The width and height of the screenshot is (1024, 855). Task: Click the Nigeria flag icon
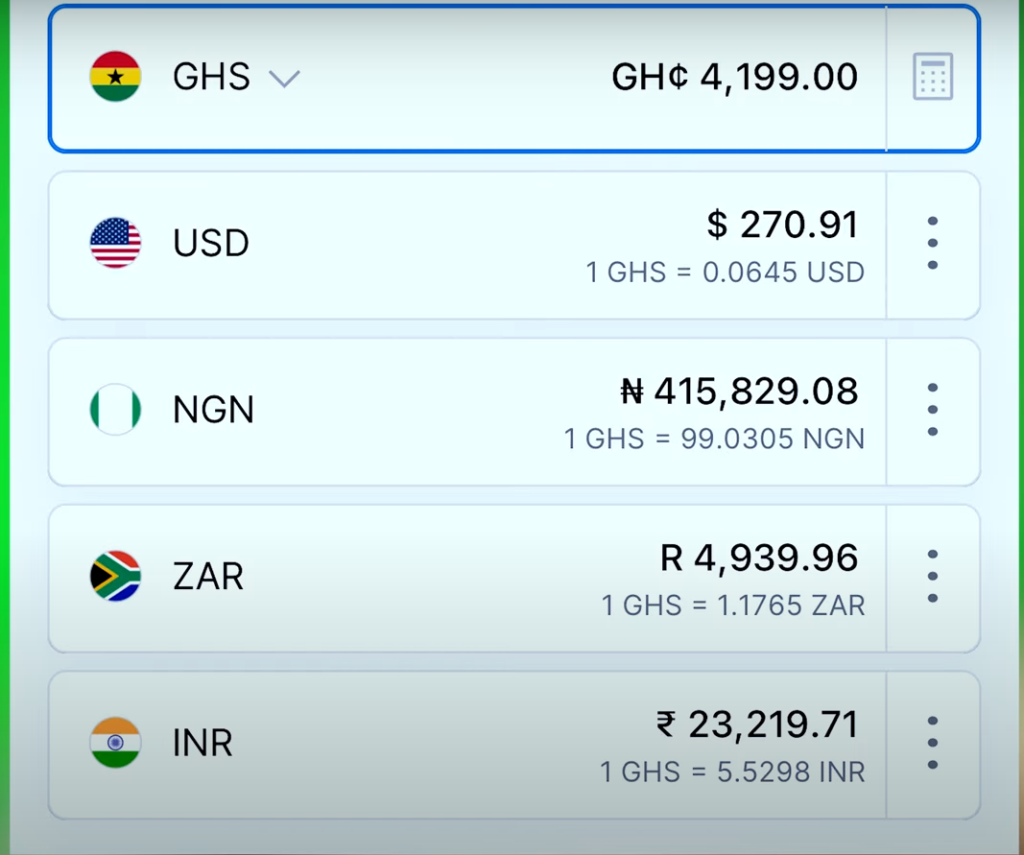[116, 409]
